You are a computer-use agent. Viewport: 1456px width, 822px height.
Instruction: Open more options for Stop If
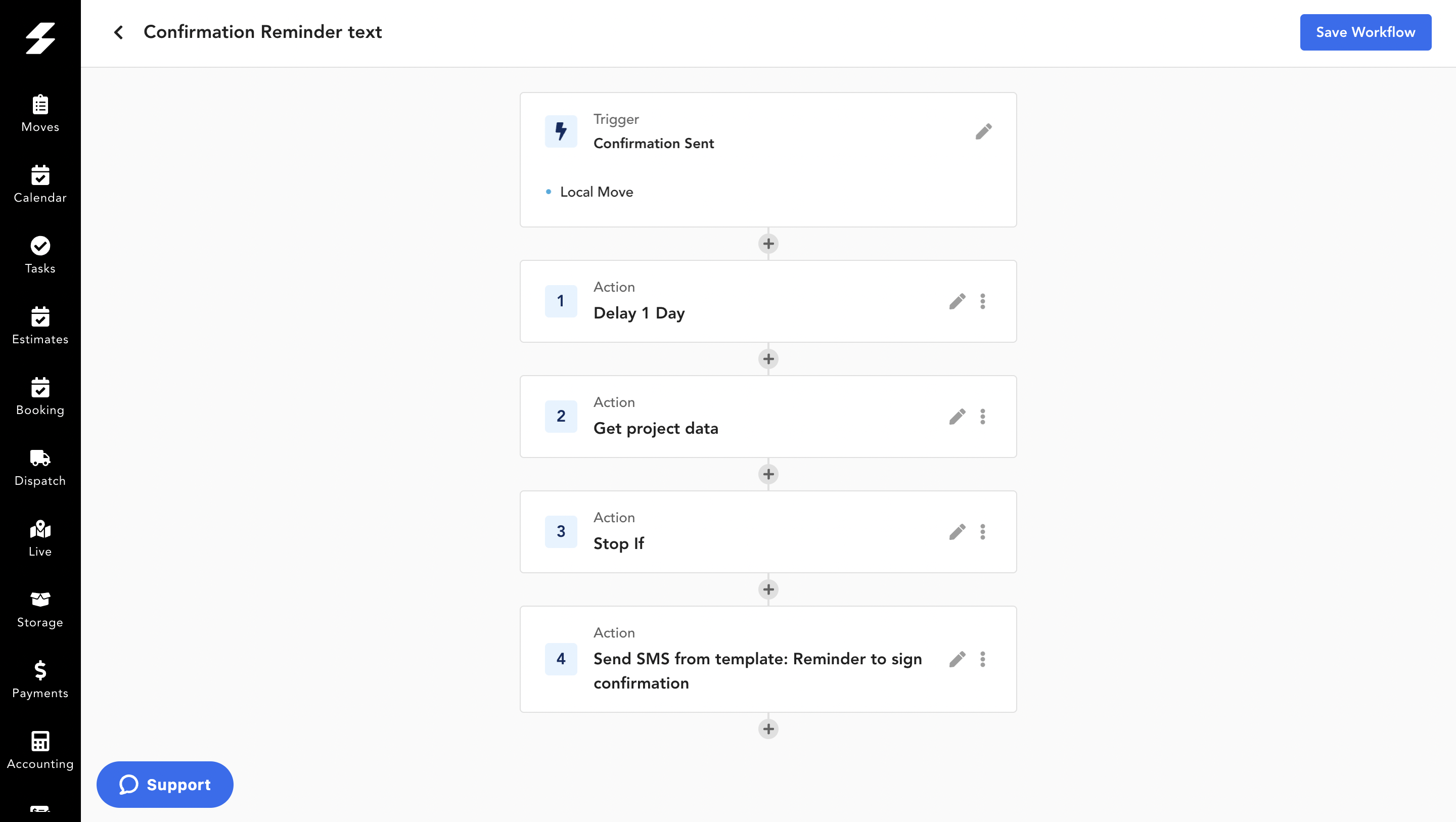coord(983,531)
